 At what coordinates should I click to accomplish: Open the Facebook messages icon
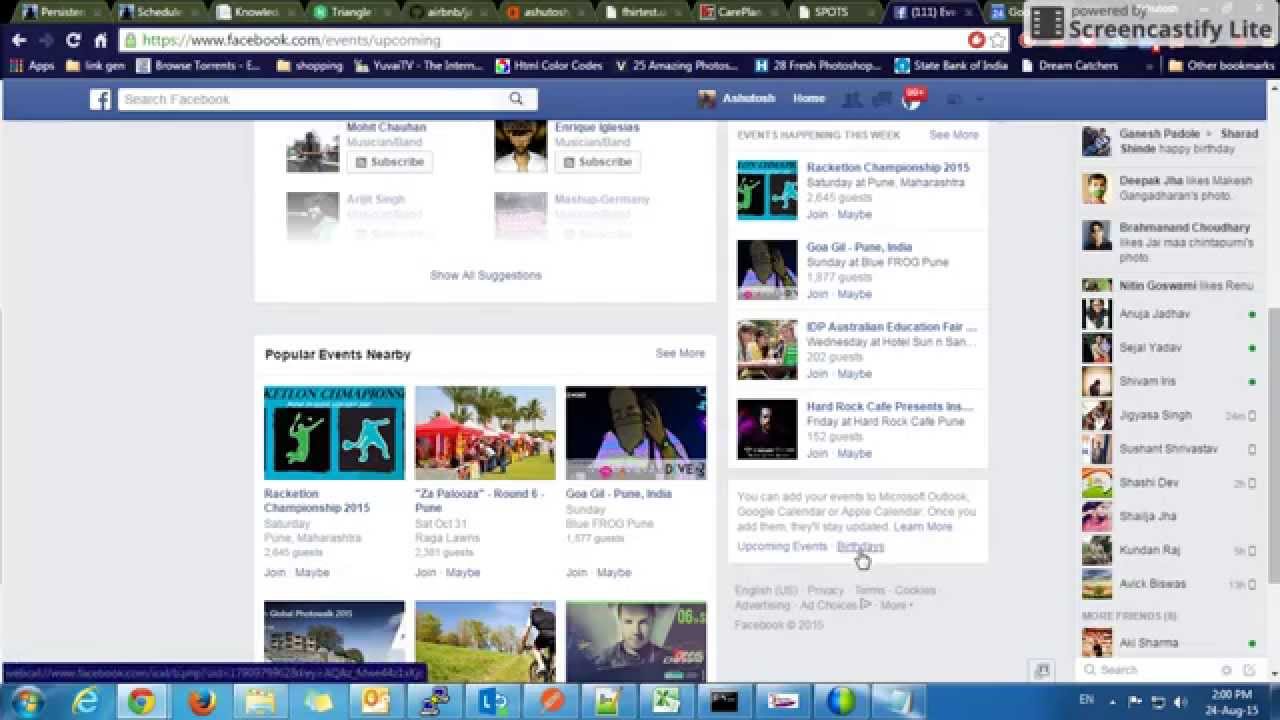click(x=881, y=99)
